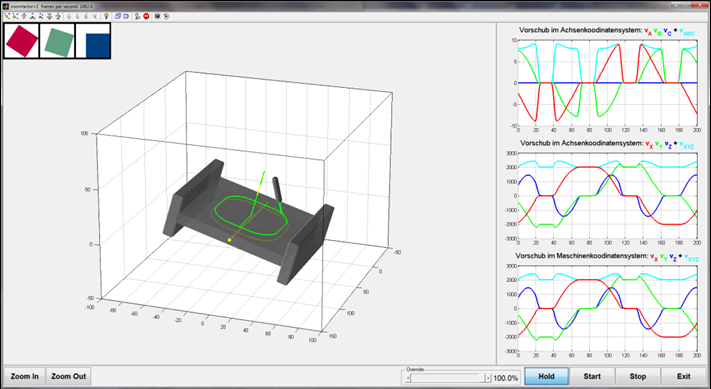The image size is (711, 389).
Task: Reset camera and scene light icon
Action: (137, 16)
